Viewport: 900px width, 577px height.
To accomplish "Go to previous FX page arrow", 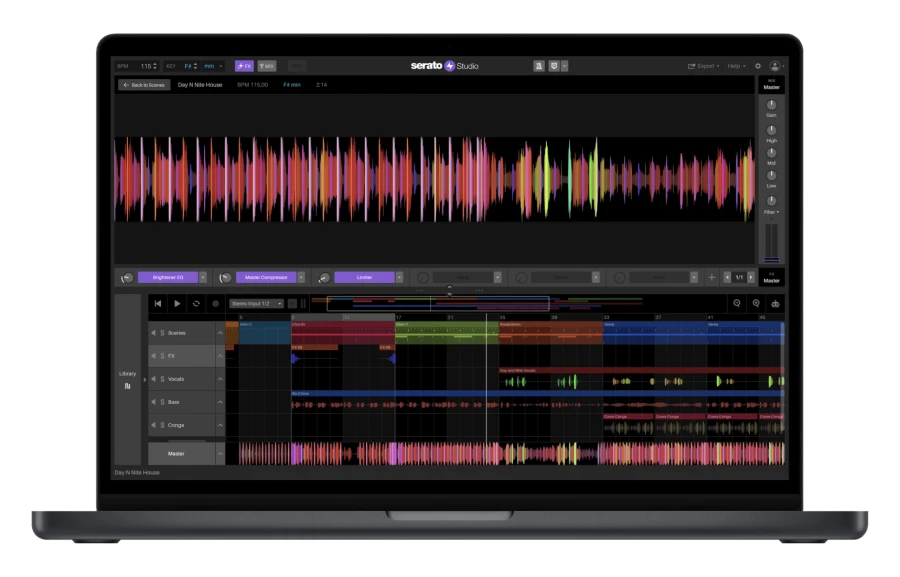I will [727, 277].
